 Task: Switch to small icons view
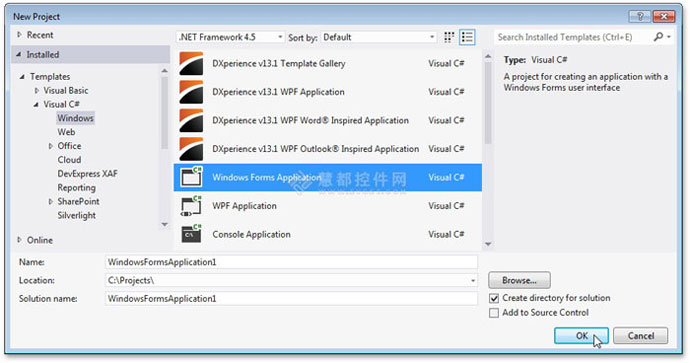tap(449, 37)
